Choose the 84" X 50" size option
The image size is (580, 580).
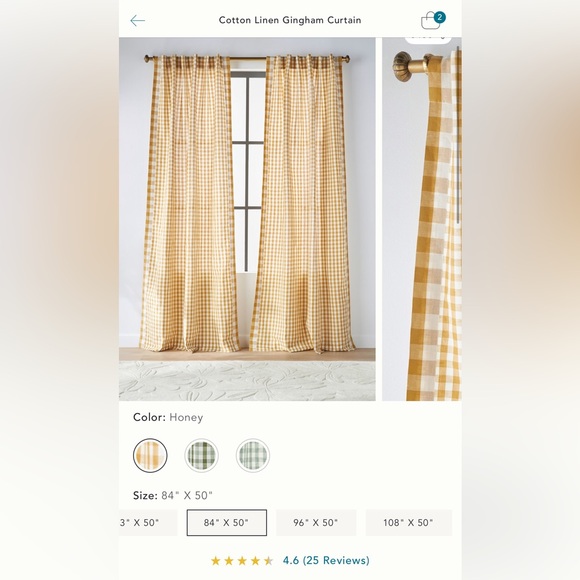point(226,522)
